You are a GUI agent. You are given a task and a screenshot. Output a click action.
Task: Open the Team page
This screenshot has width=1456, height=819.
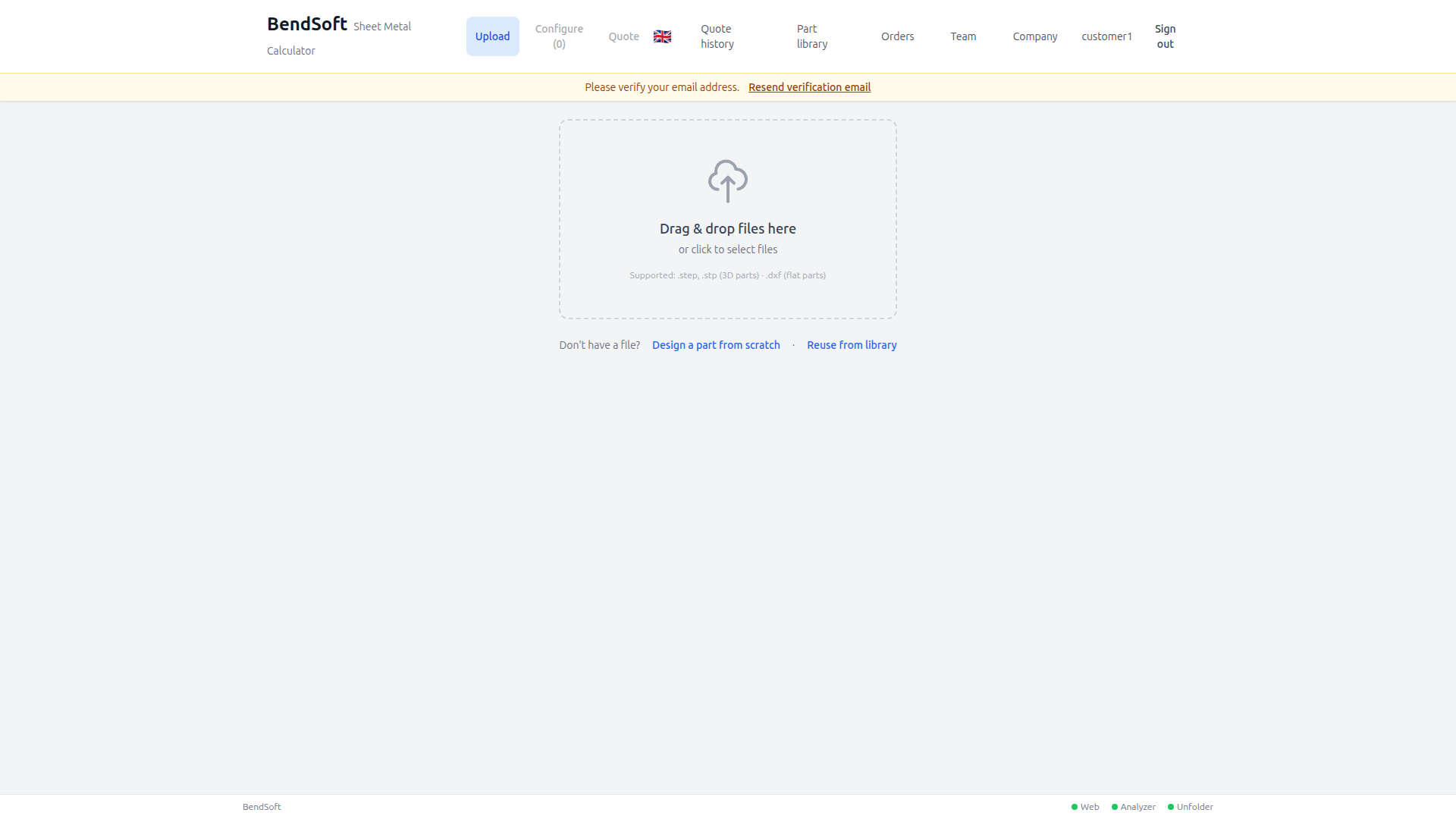(963, 36)
